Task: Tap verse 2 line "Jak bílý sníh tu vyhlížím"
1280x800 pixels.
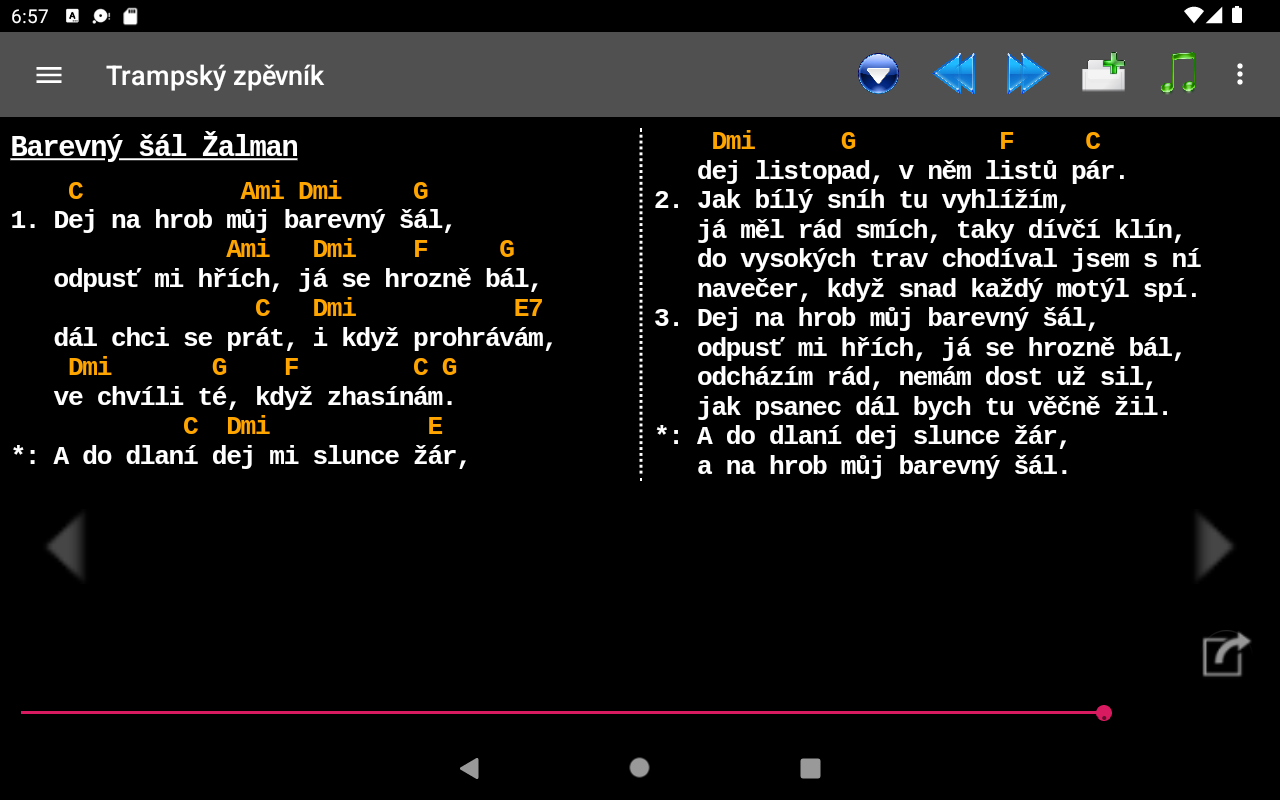Action: [x=884, y=200]
